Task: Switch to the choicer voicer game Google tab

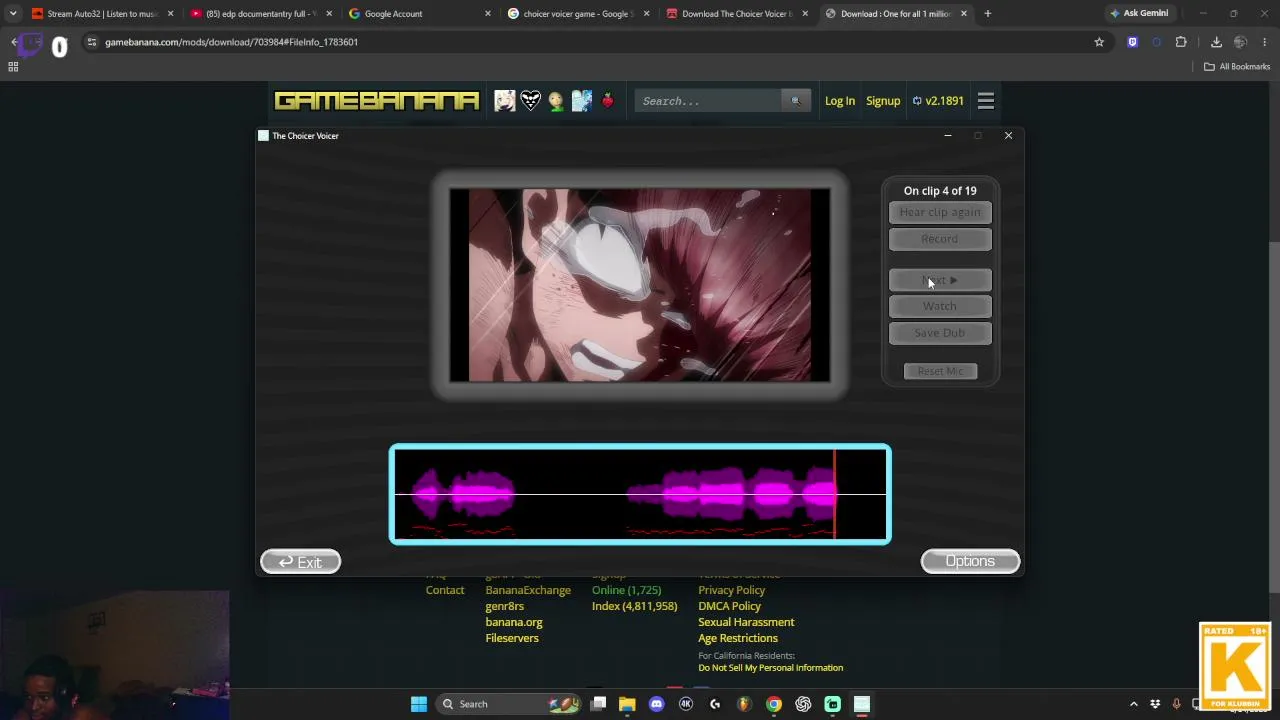Action: tap(579, 14)
